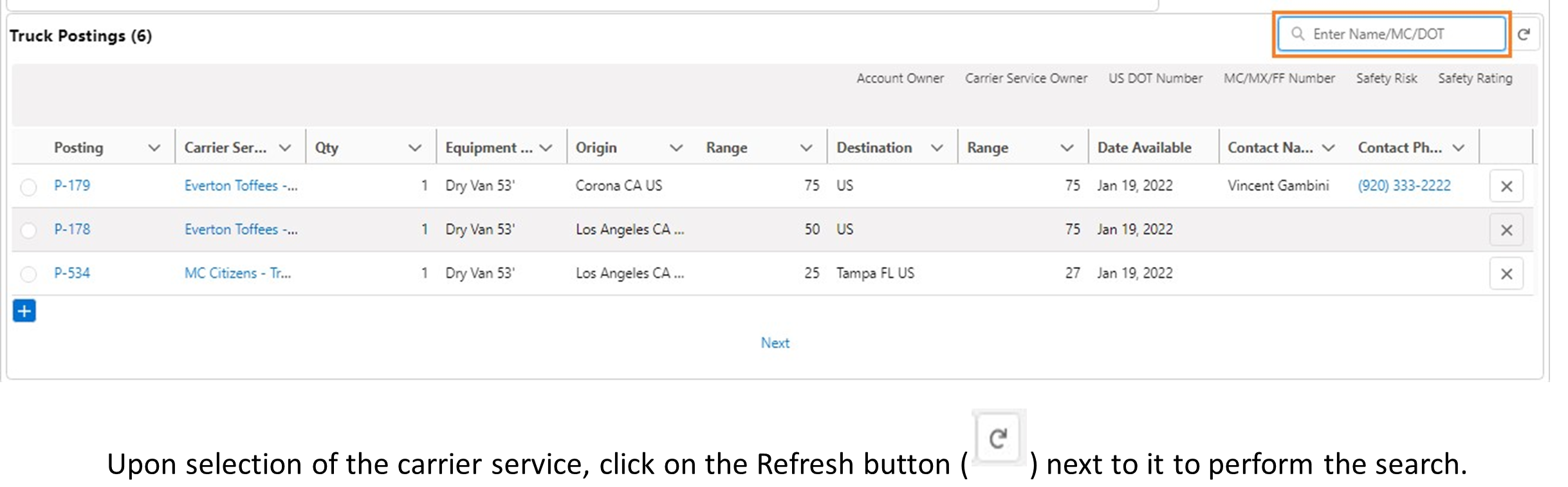Open the Origin column dropdown arrow
Screen dimensions: 1568x487
(676, 148)
